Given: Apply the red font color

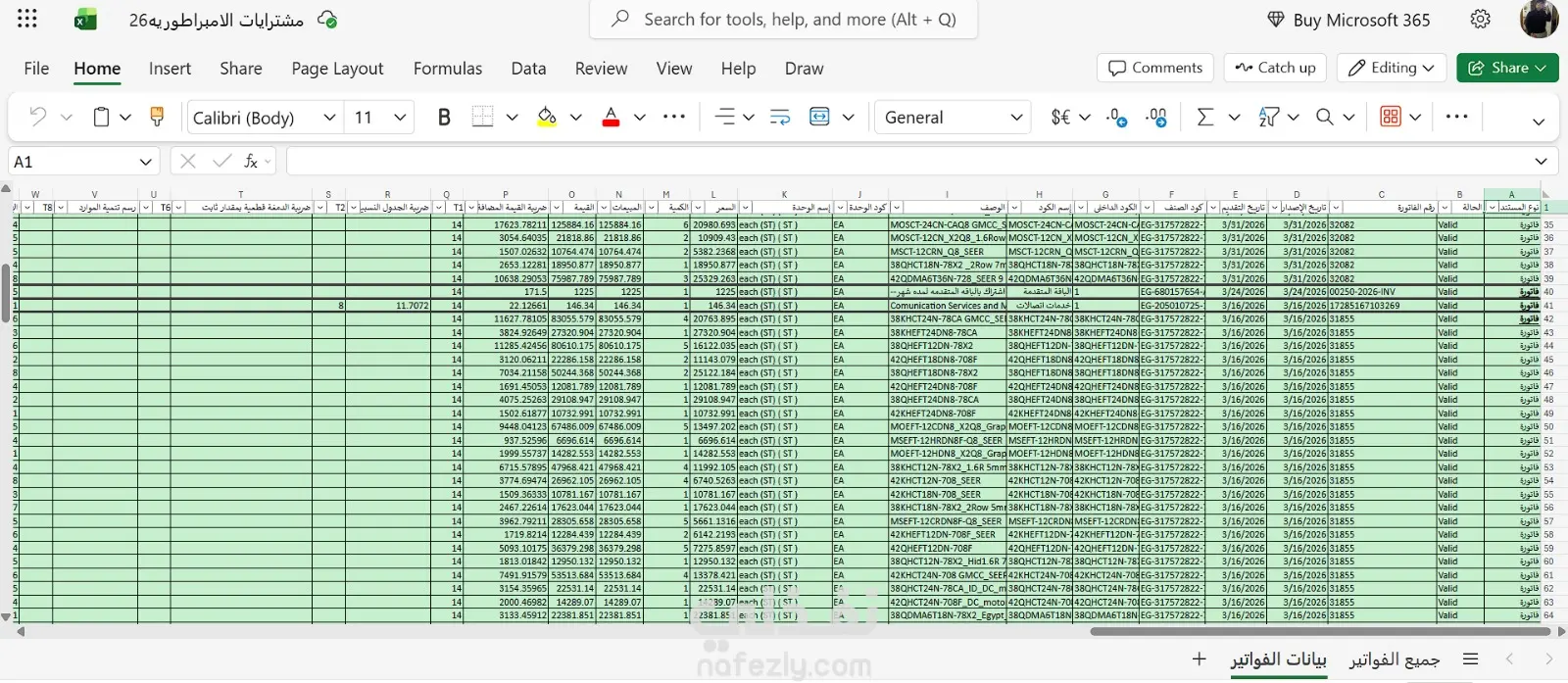Looking at the screenshot, I should click(x=611, y=117).
